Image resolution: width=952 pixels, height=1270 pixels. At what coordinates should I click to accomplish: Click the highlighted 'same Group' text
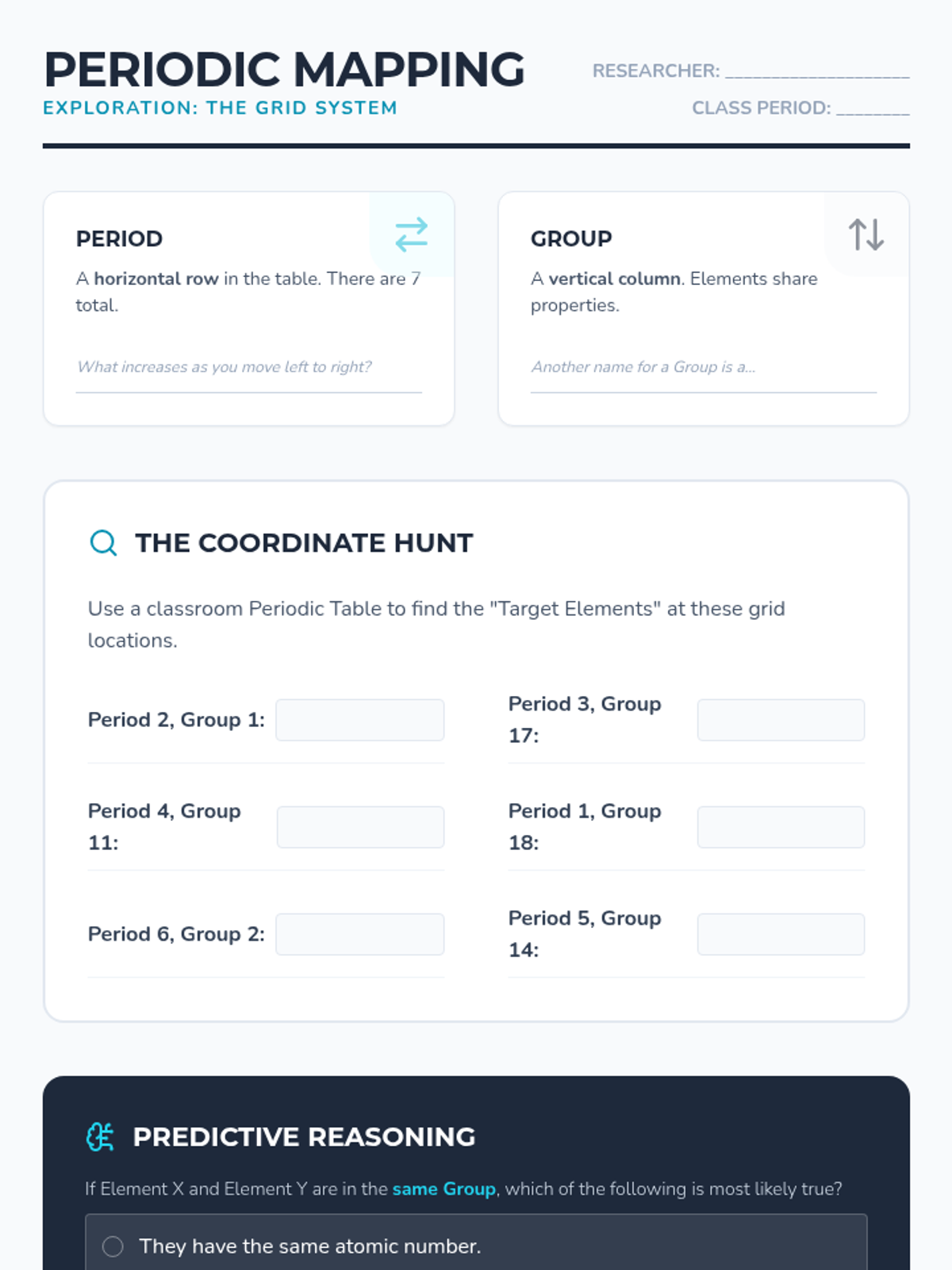(x=443, y=1189)
